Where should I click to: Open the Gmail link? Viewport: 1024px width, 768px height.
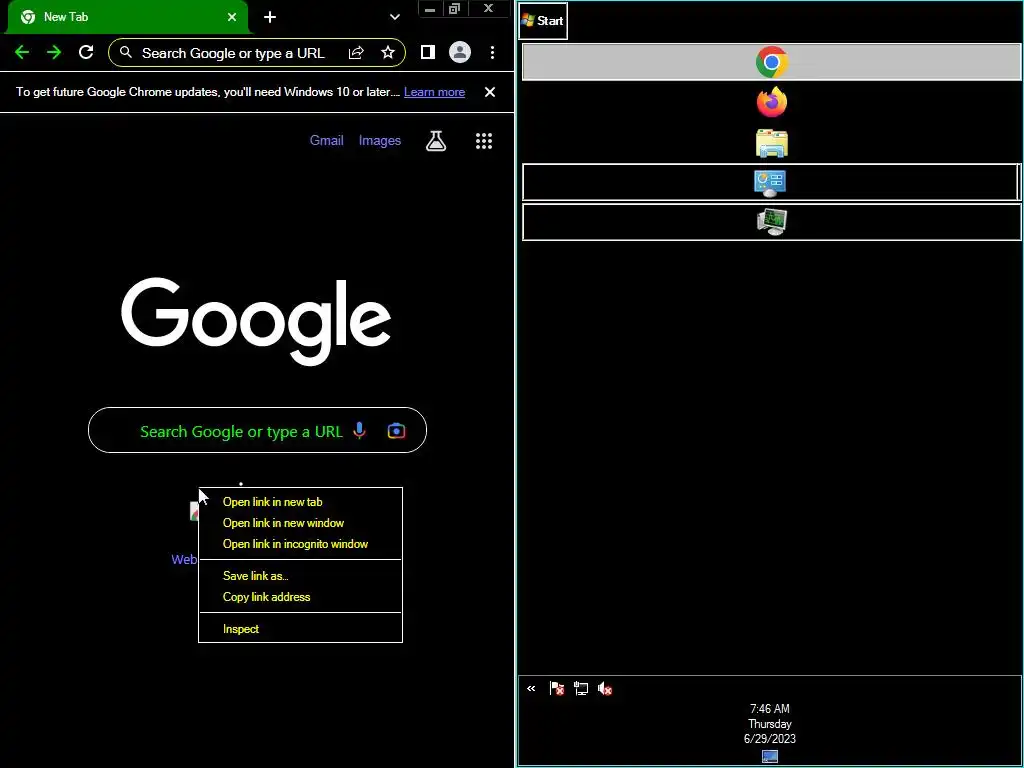tap(327, 140)
